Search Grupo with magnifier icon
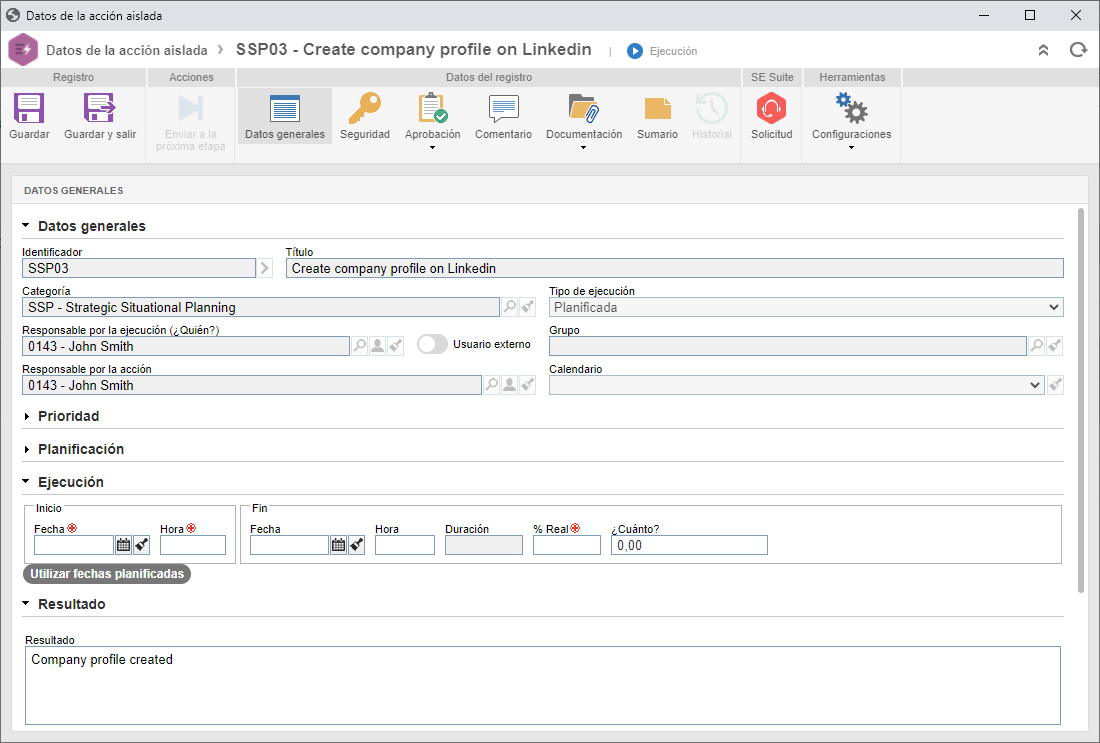Screen dimensions: 1100x743 pyautogui.click(x=1036, y=346)
